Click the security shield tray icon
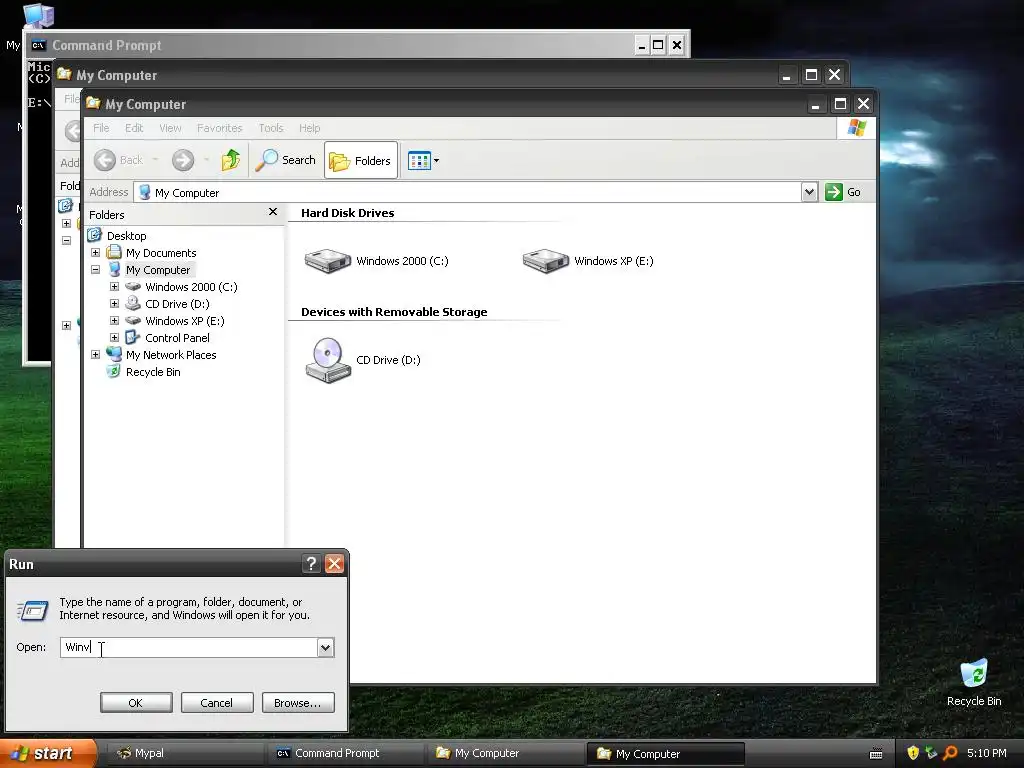 pos(913,753)
